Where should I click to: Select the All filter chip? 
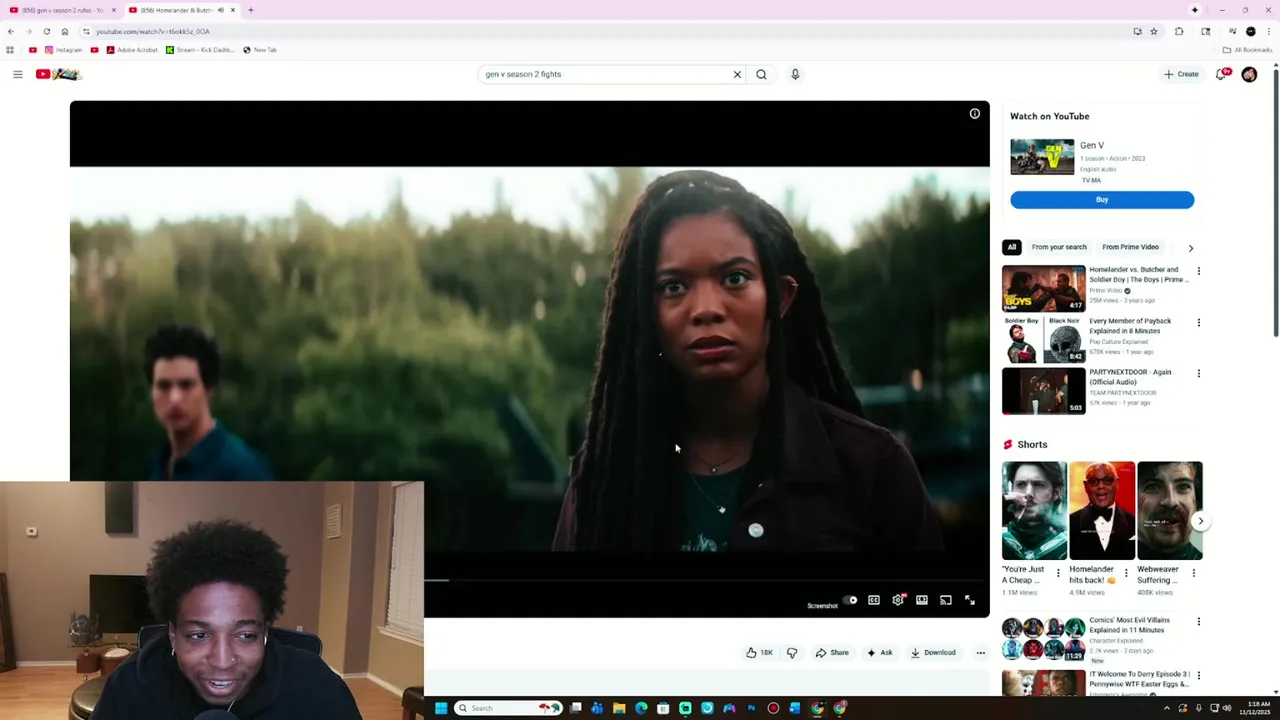tap(1012, 247)
